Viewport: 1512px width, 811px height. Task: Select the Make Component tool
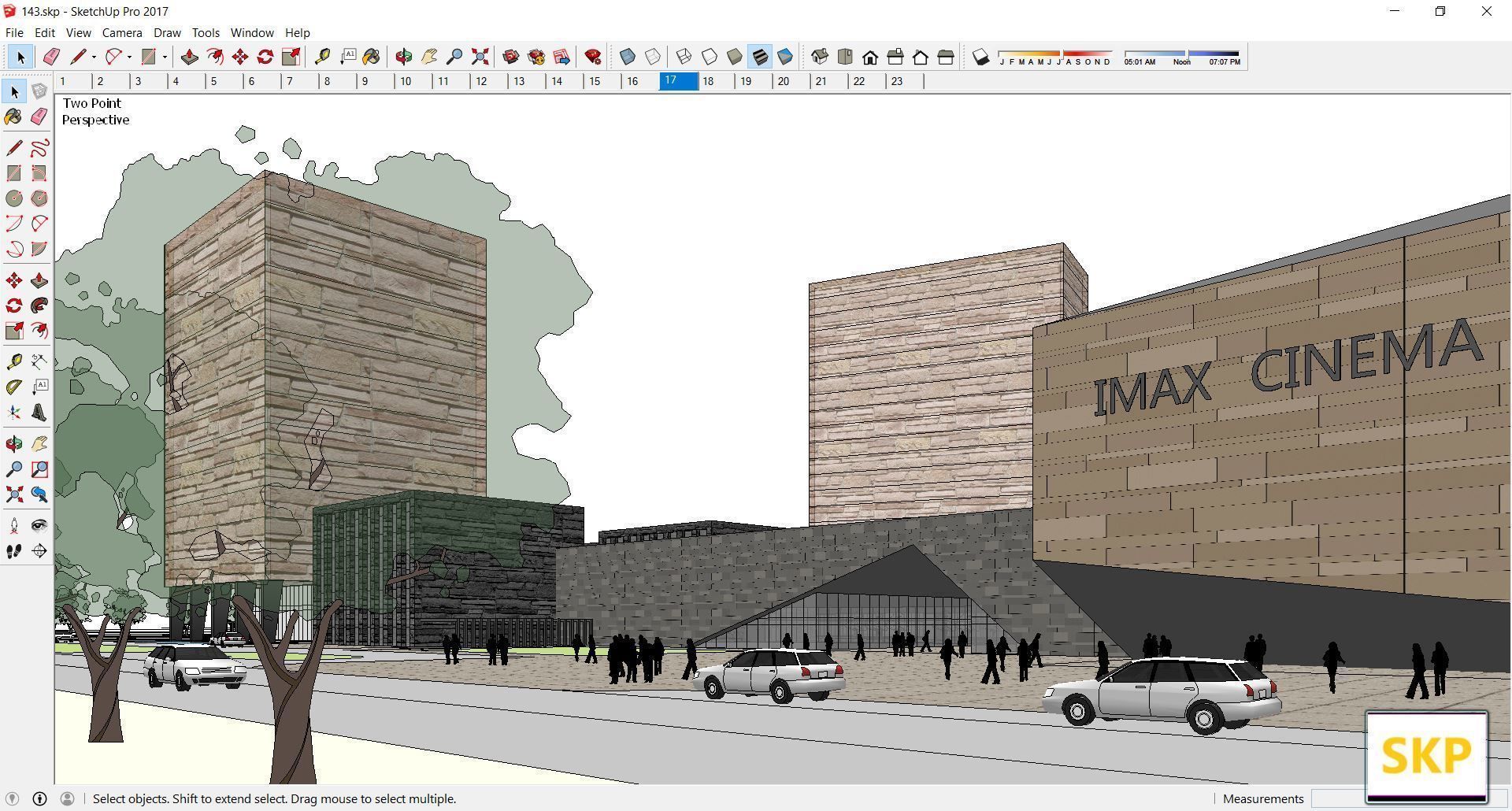(39, 92)
